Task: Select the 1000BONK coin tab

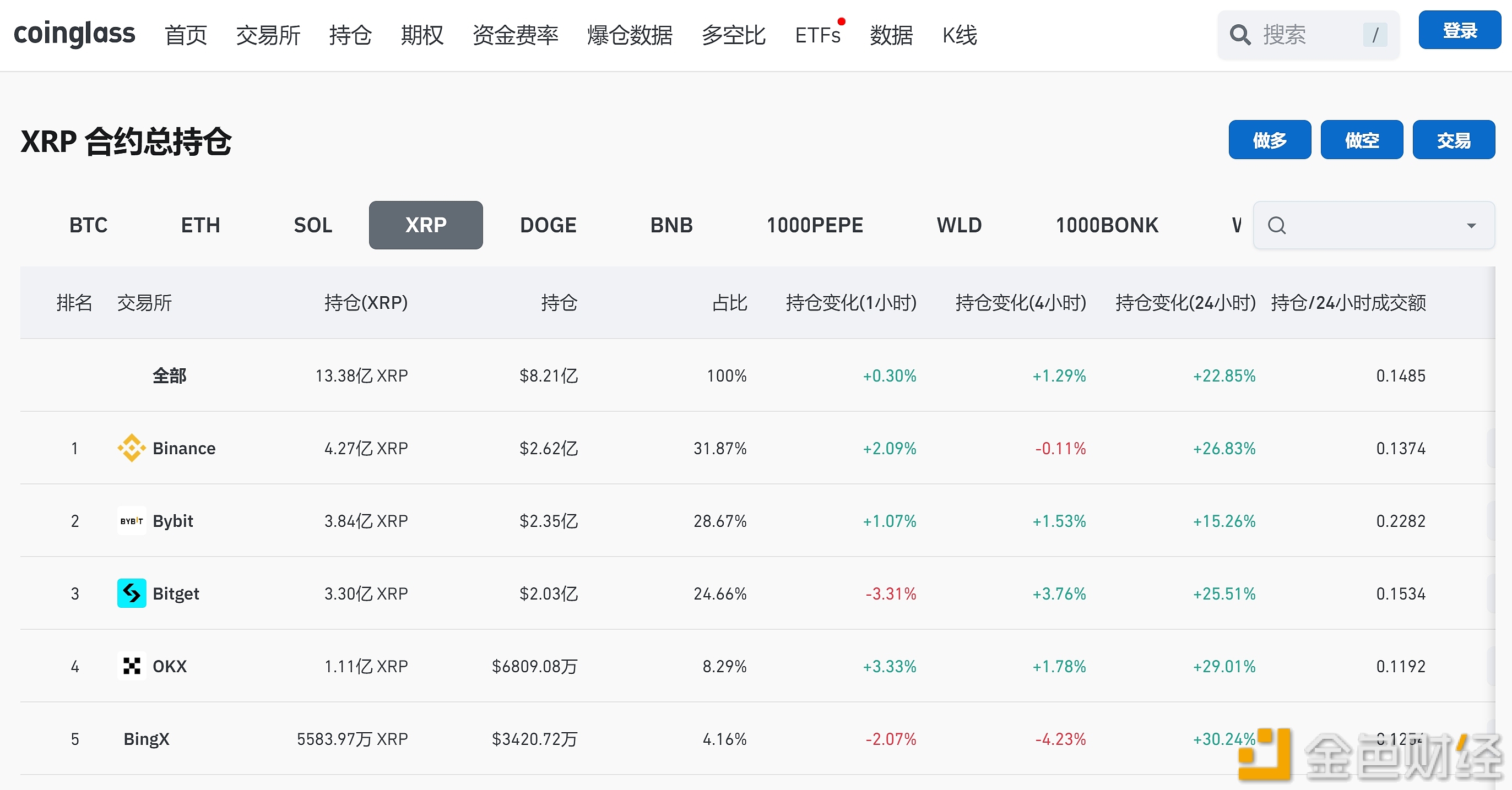Action: [1107, 225]
